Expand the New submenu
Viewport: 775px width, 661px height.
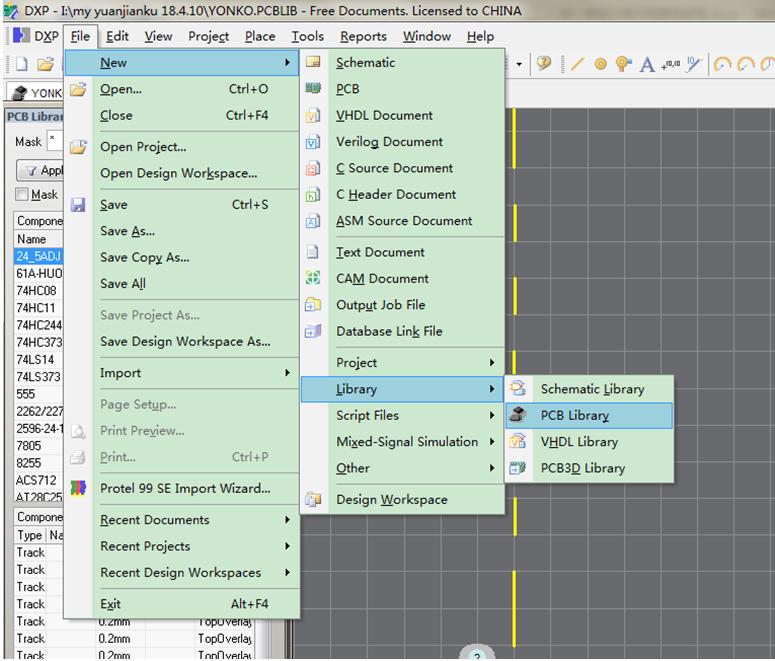click(181, 63)
